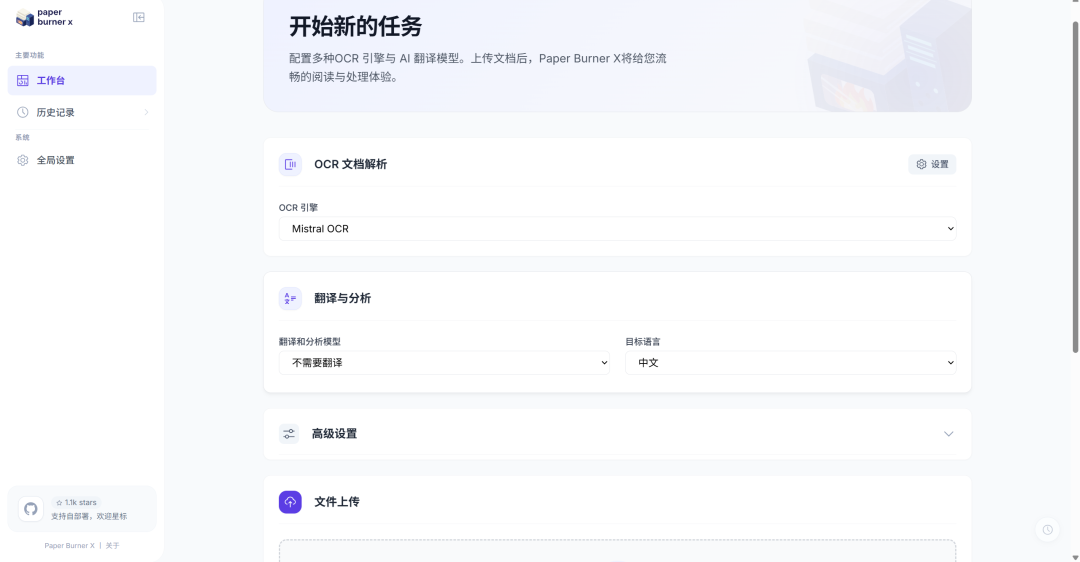
Task: Click the 支持自部署，欢迎星标 text
Action: (89, 517)
